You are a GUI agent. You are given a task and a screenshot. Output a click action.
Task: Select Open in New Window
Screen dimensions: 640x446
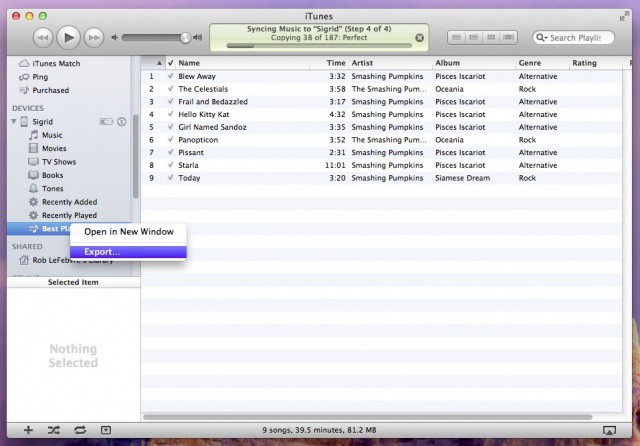tap(128, 232)
